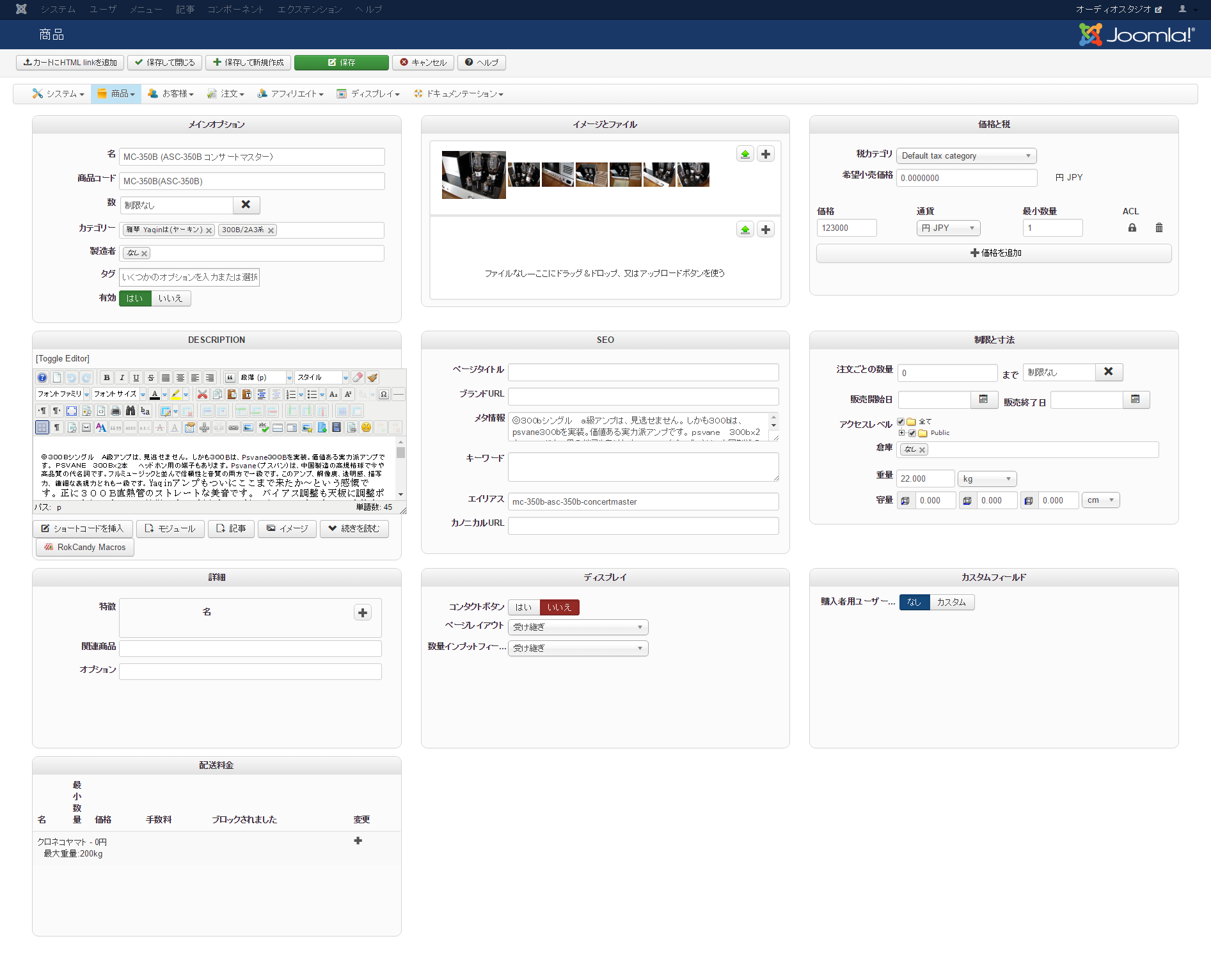
Task: Click the ACL lock icon for the price
Action: (1132, 228)
